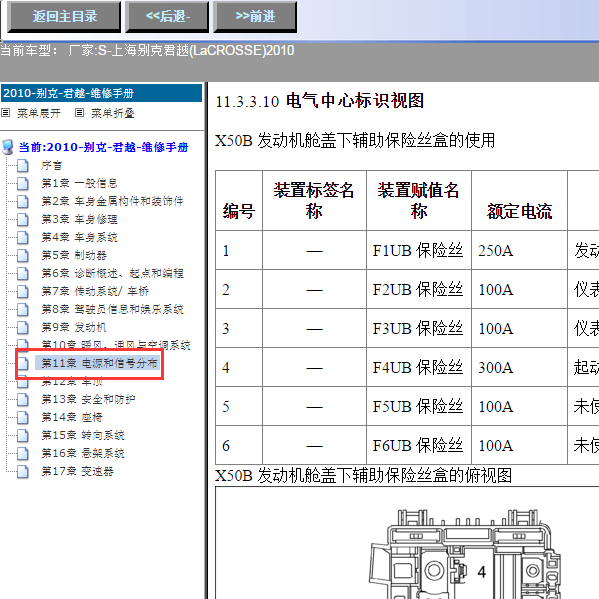Collapse all menus via 菜单折叠

coord(113,113)
